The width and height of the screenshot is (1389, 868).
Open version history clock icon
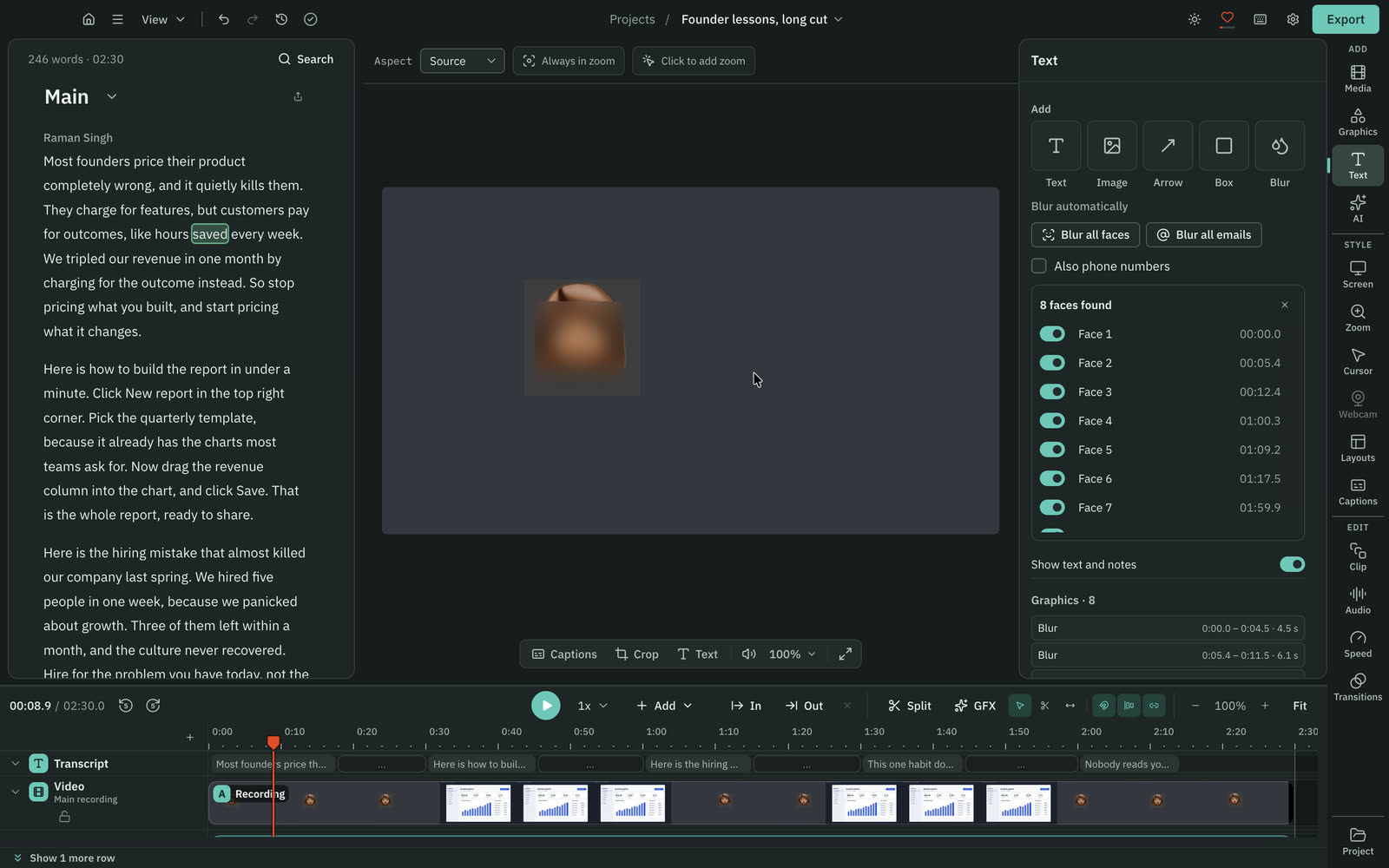(x=281, y=19)
